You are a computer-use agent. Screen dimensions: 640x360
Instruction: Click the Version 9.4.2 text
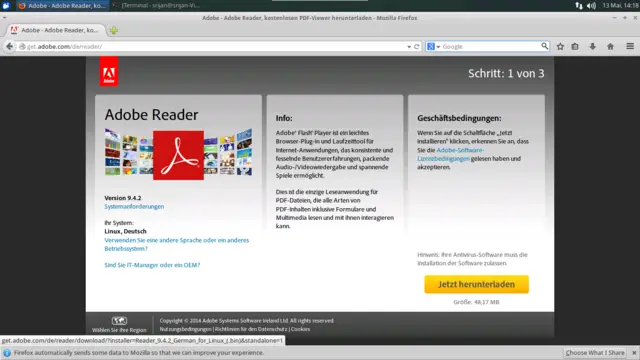(123, 198)
